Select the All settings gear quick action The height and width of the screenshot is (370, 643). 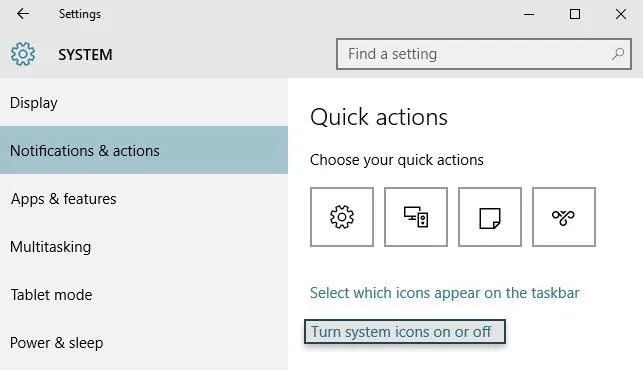point(342,217)
